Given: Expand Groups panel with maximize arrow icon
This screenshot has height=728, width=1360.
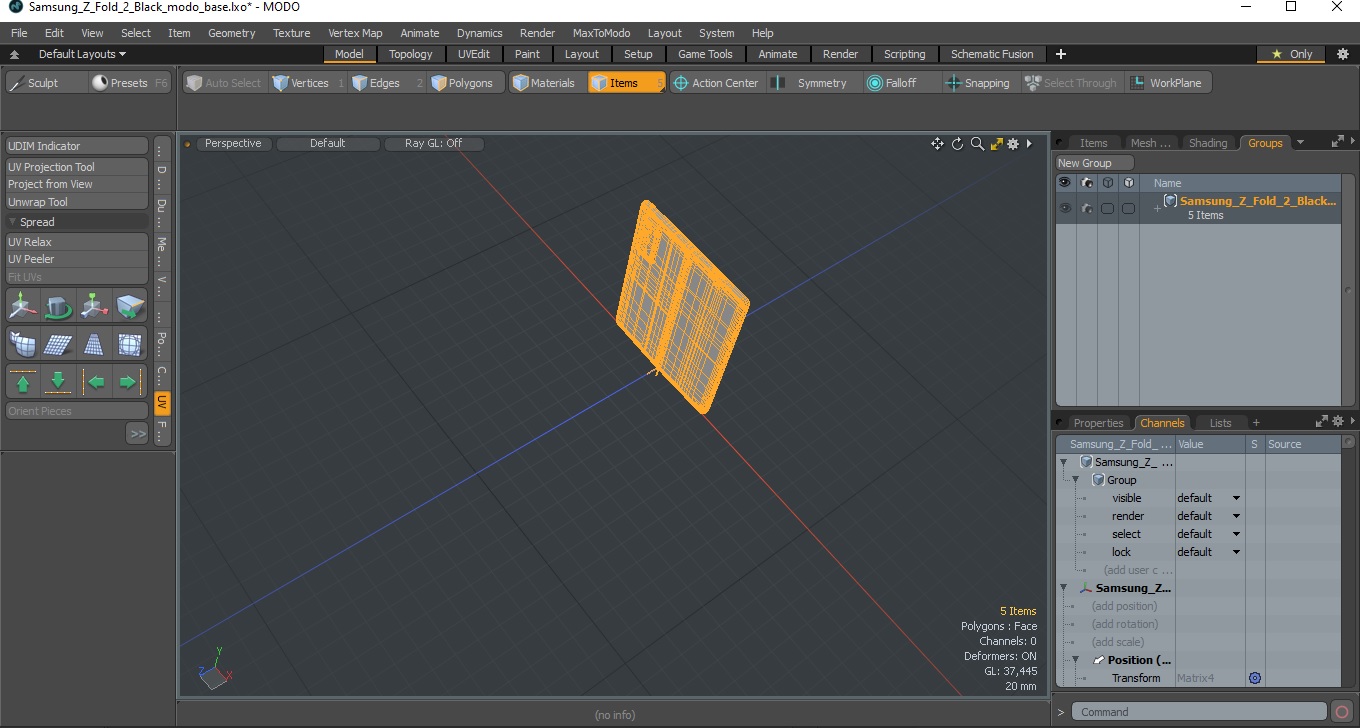Looking at the screenshot, I should pos(1337,142).
